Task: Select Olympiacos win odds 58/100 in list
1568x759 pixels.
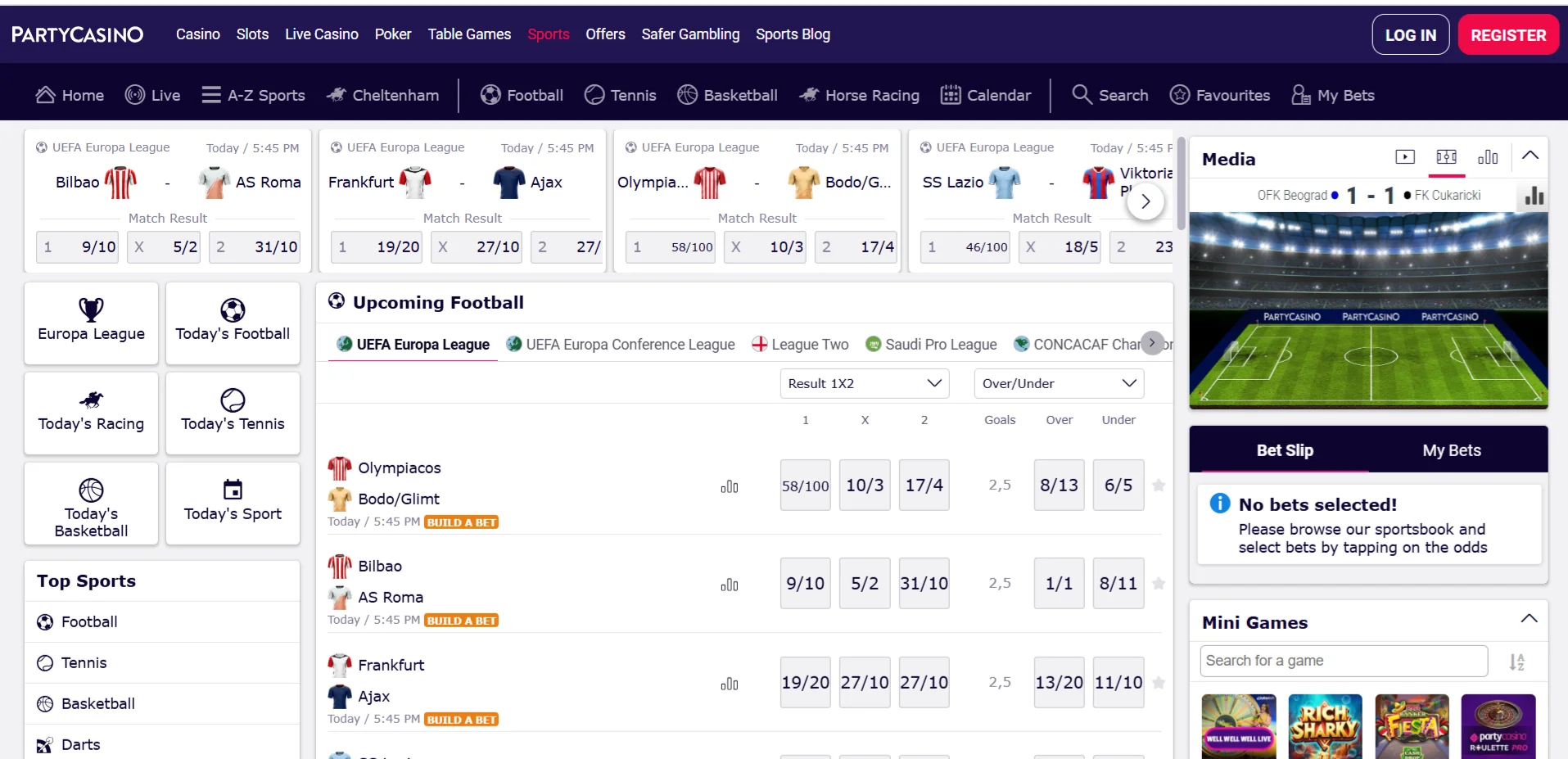Action: pos(806,486)
